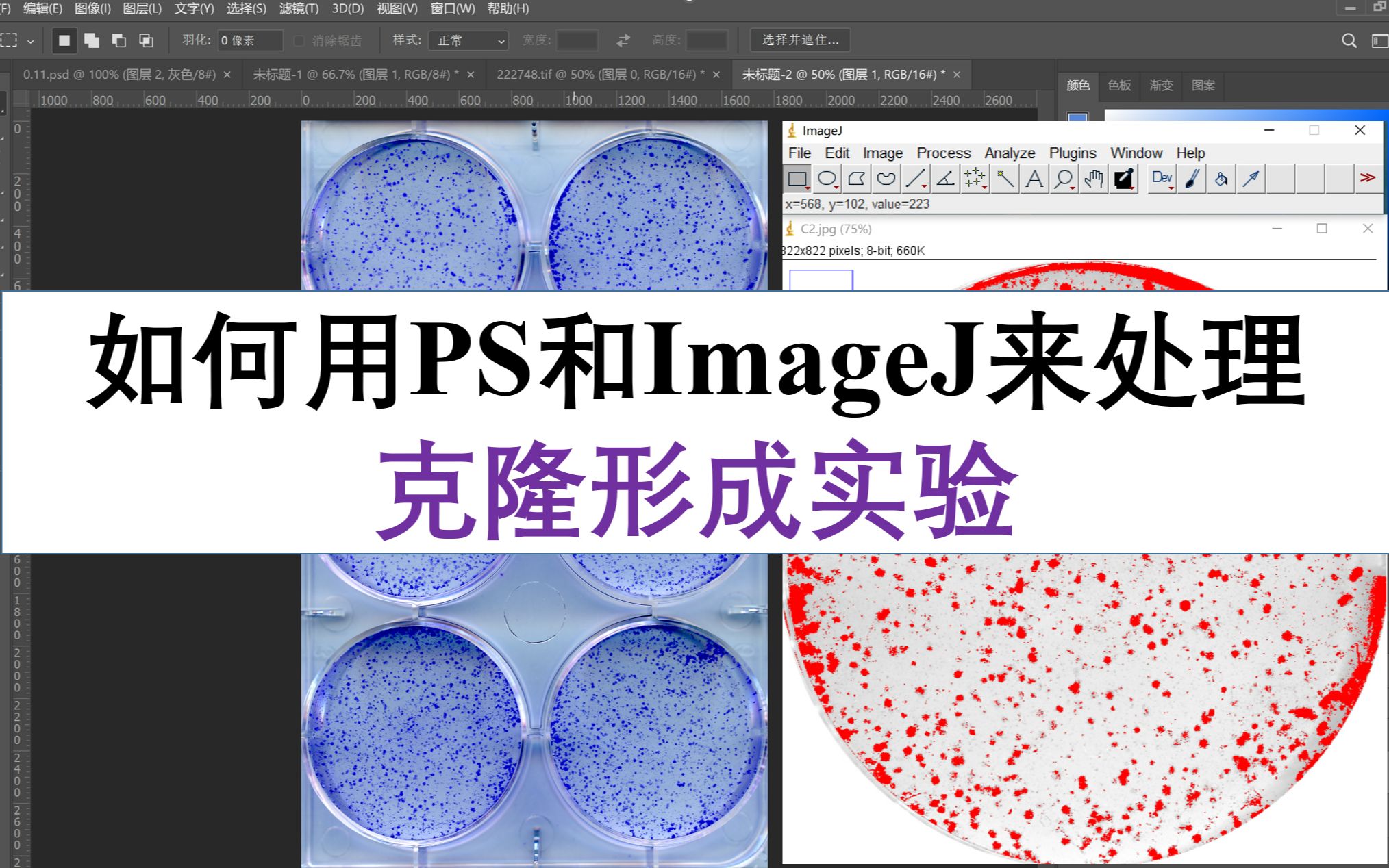Viewport: 1389px width, 868px height.
Task: Select ImageJ Oval selection tool
Action: coord(827,179)
